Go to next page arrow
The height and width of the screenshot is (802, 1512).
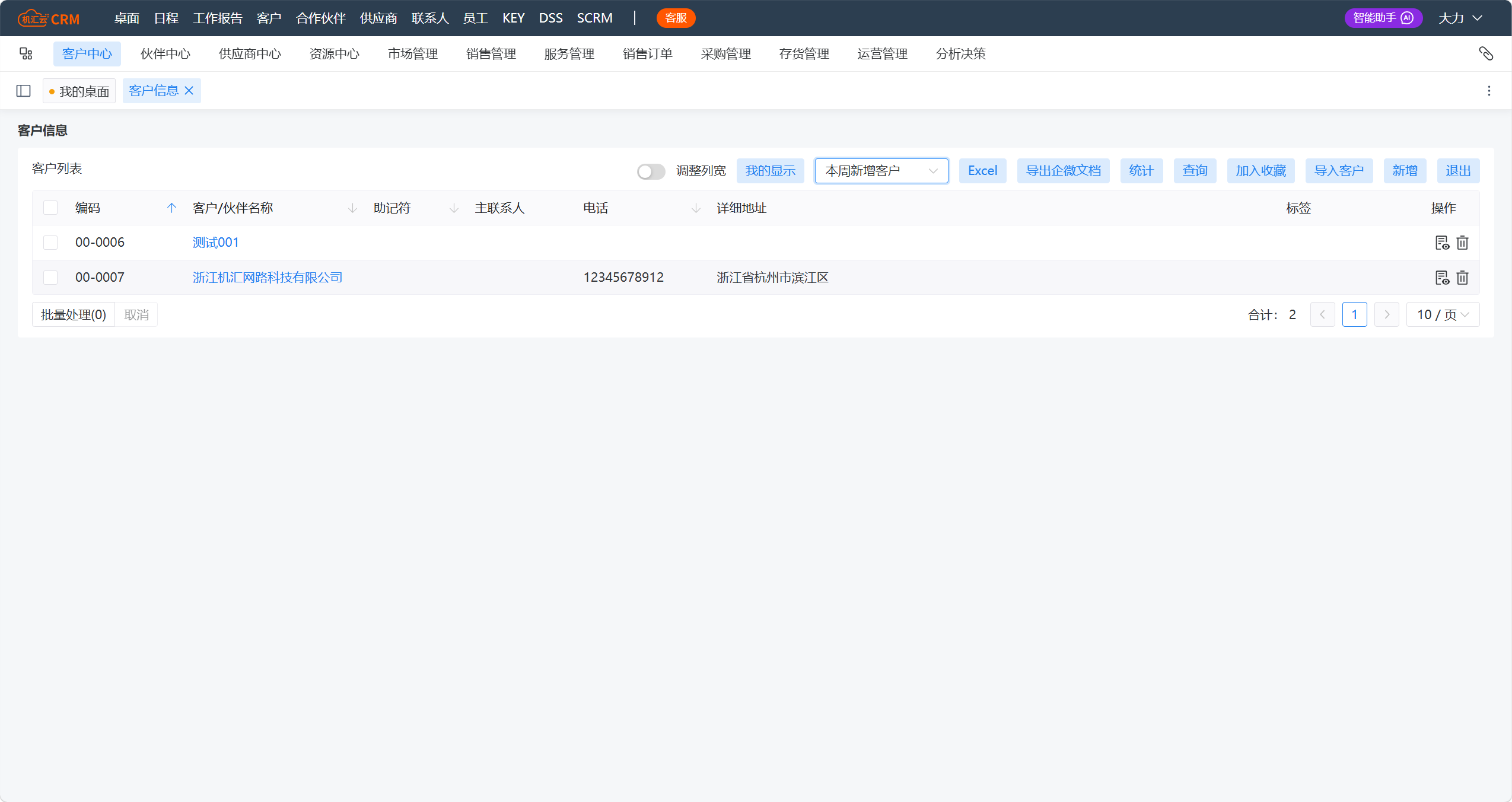click(x=1386, y=314)
